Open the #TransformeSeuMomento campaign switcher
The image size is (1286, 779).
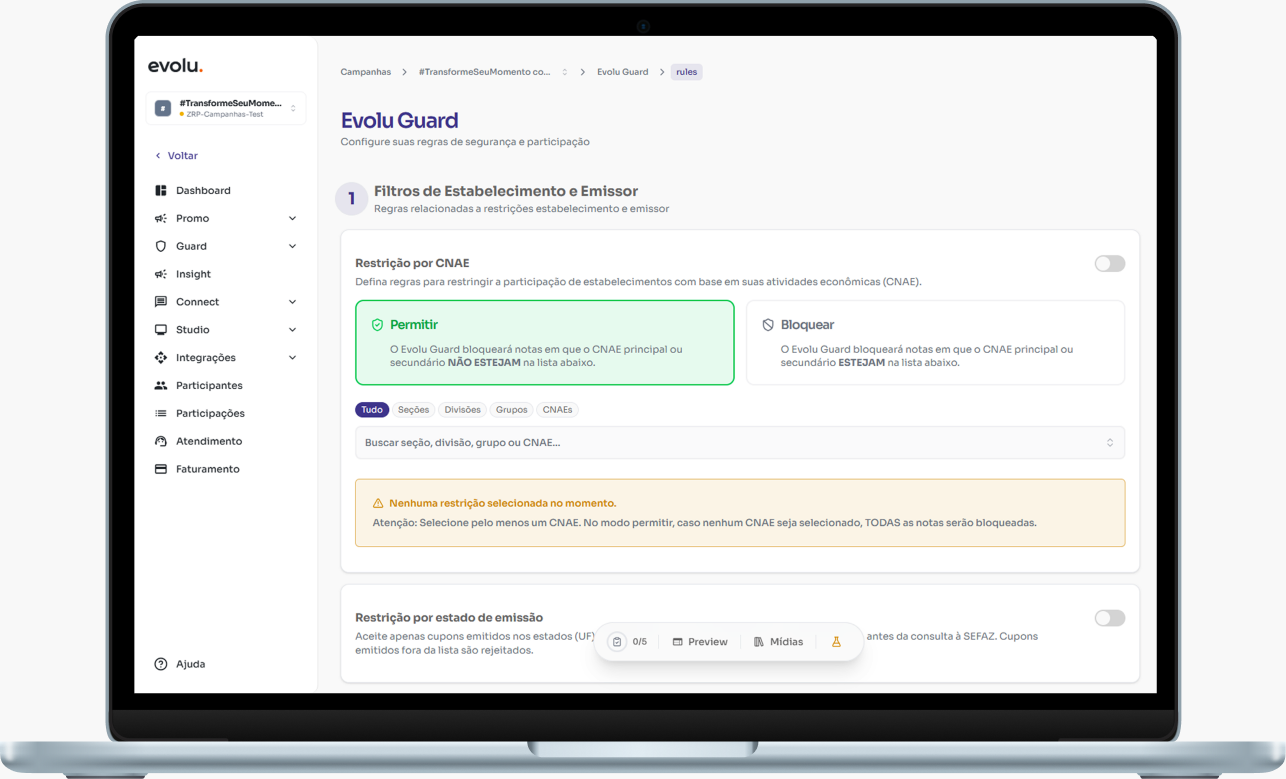pos(226,108)
